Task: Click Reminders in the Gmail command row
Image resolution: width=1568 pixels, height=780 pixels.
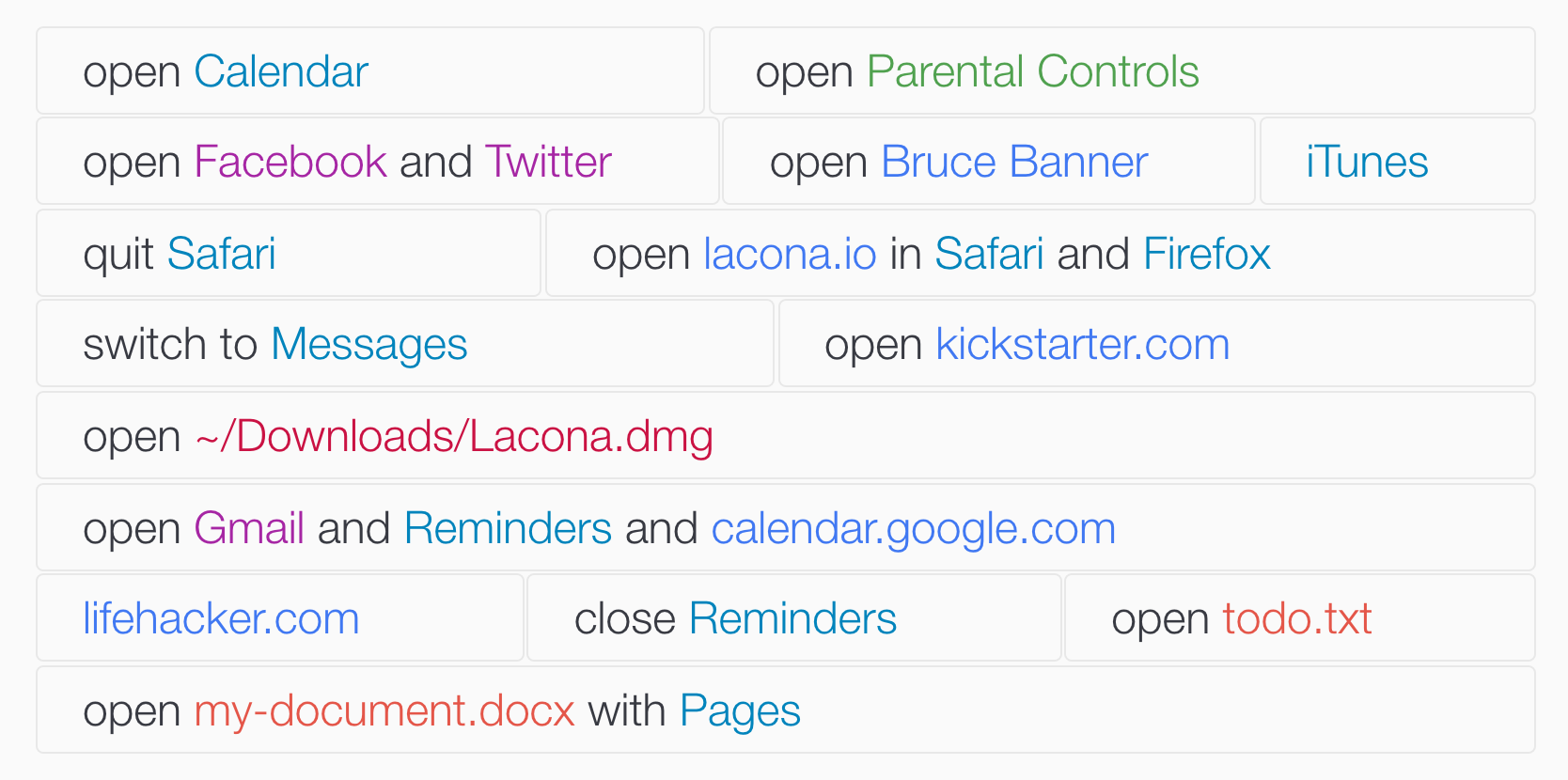Action: point(508,528)
